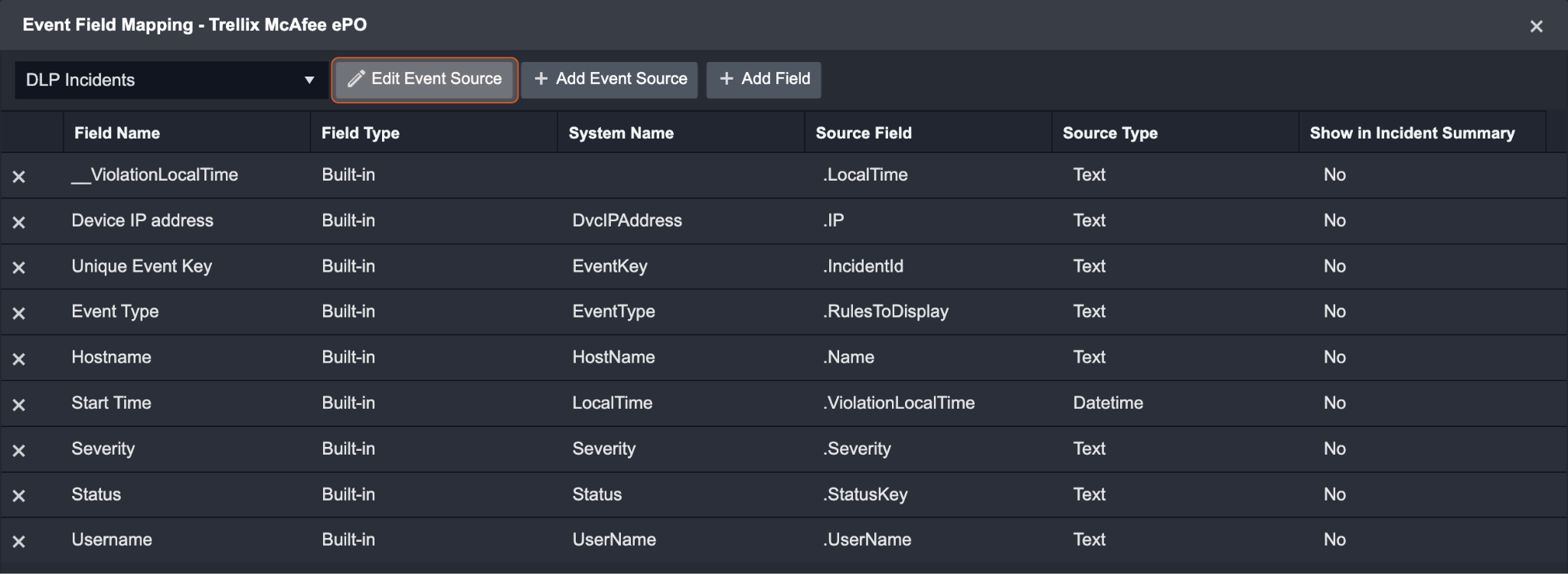
Task: Sort by the Field Name column header
Action: pos(117,133)
